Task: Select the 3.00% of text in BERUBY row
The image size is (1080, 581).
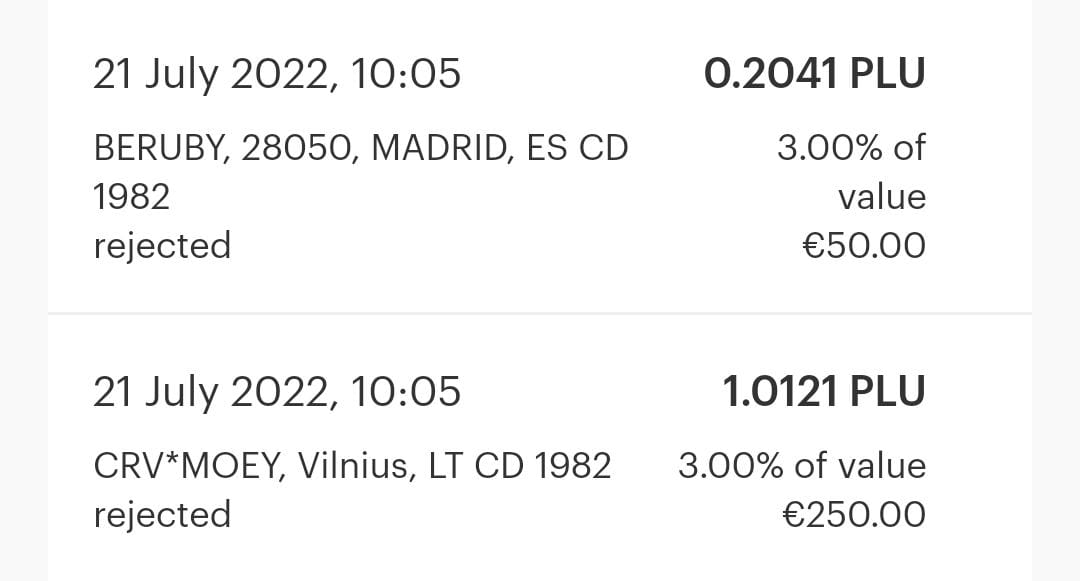Action: point(851,148)
